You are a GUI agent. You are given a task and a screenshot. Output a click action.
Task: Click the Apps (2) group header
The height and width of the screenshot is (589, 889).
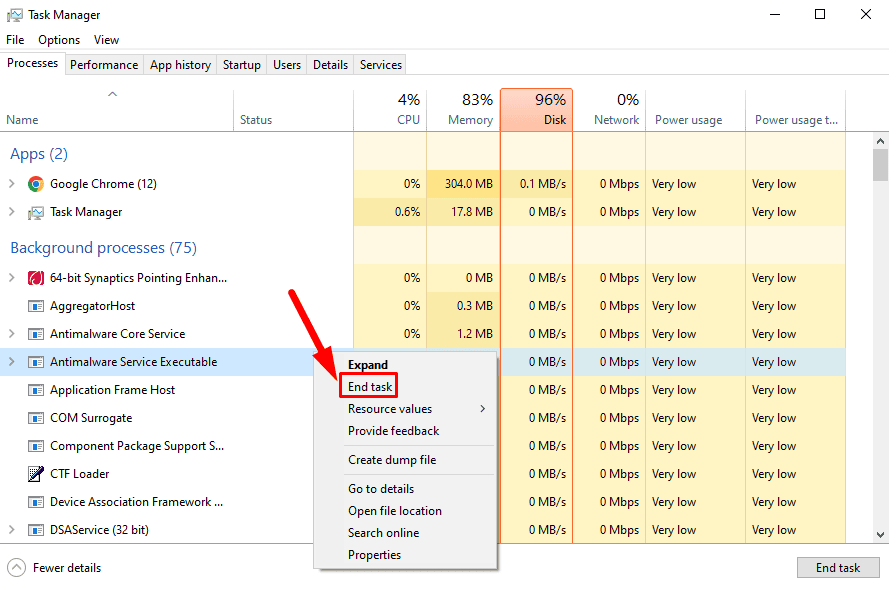39,154
